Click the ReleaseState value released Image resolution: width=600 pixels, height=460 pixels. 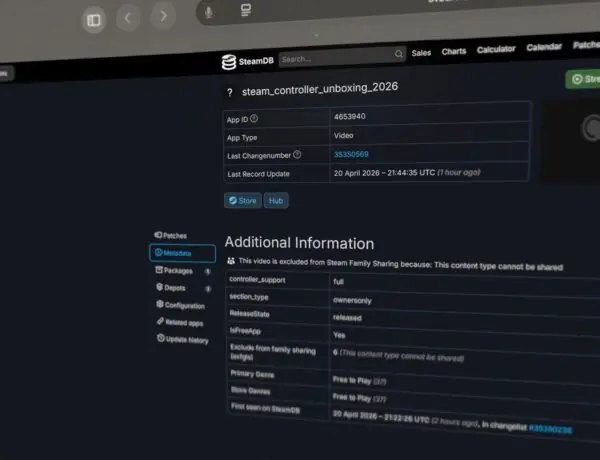(347, 318)
